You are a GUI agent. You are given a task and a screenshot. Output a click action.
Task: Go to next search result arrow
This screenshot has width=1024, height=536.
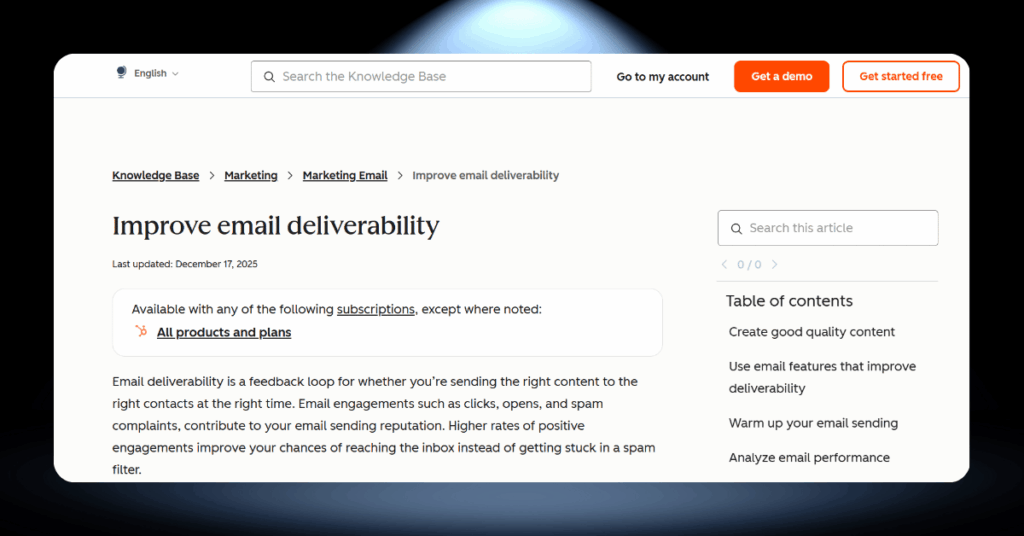tap(775, 264)
